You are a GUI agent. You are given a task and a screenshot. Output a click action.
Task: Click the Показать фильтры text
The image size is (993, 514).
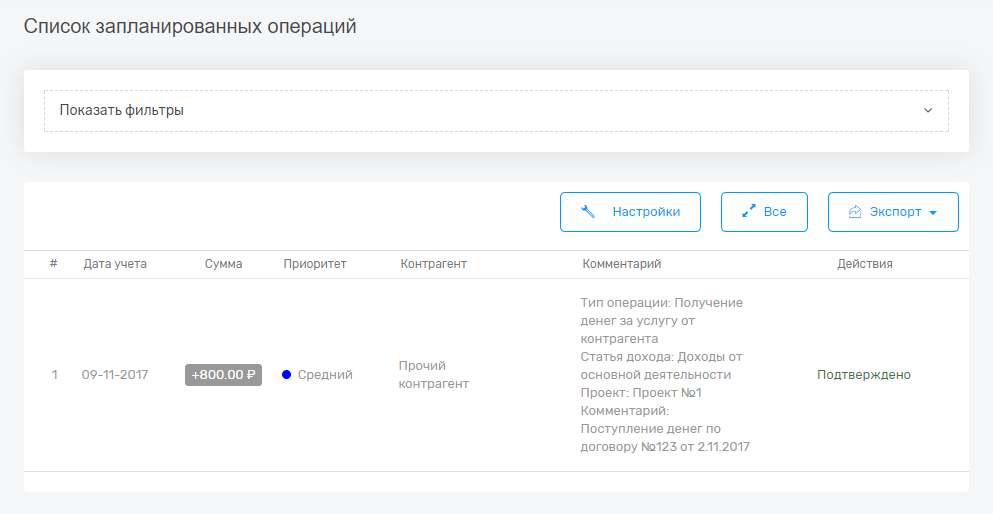click(122, 110)
